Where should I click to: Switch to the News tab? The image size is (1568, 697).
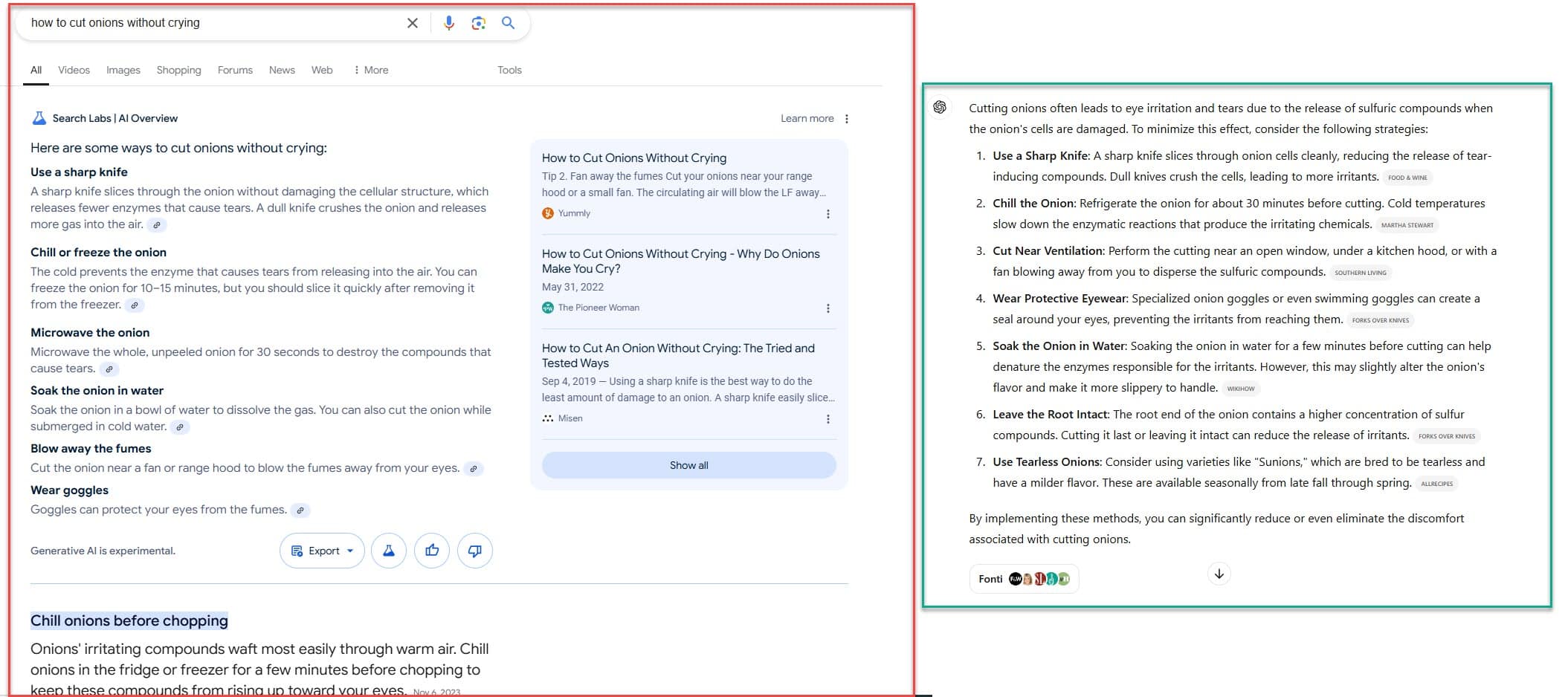tap(282, 70)
